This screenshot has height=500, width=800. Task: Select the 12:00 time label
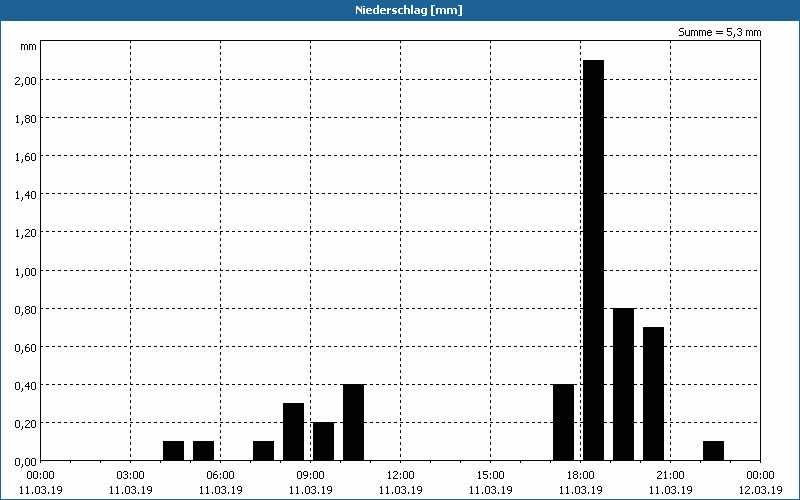(x=401, y=476)
